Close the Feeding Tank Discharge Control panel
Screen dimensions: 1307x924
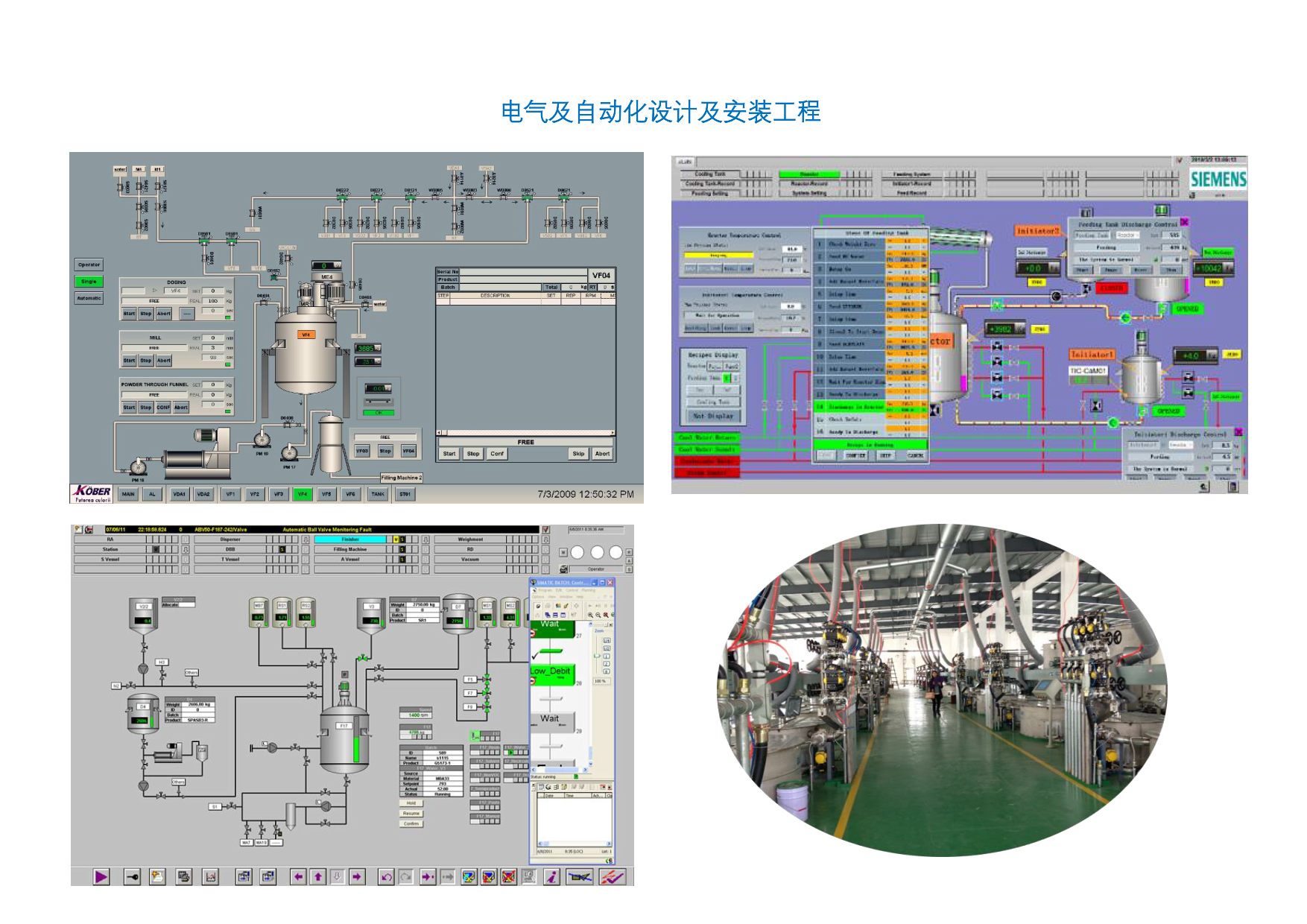[1184, 222]
